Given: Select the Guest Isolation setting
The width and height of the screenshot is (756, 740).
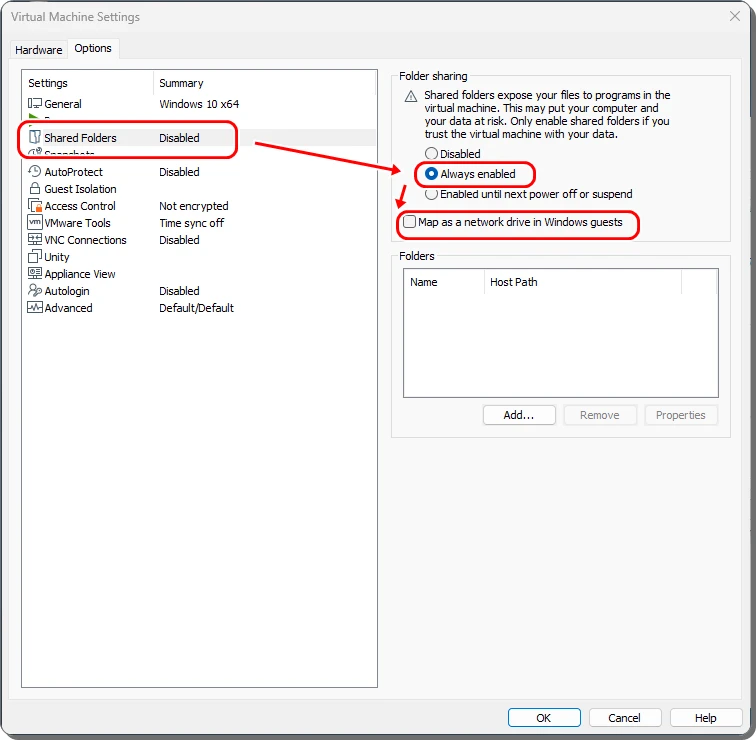Looking at the screenshot, I should (x=81, y=189).
